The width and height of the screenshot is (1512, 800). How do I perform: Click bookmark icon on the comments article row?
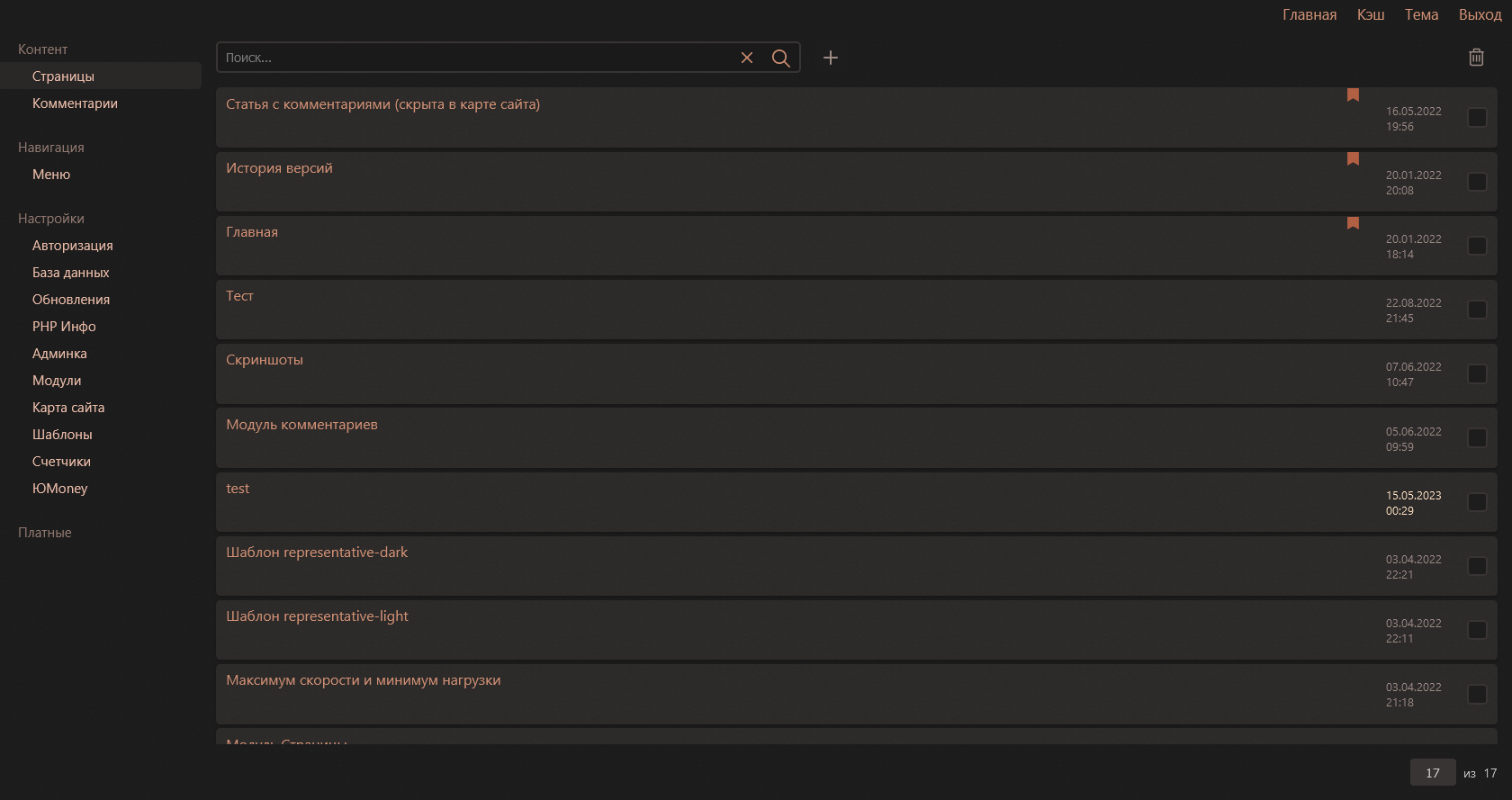coord(1353,94)
